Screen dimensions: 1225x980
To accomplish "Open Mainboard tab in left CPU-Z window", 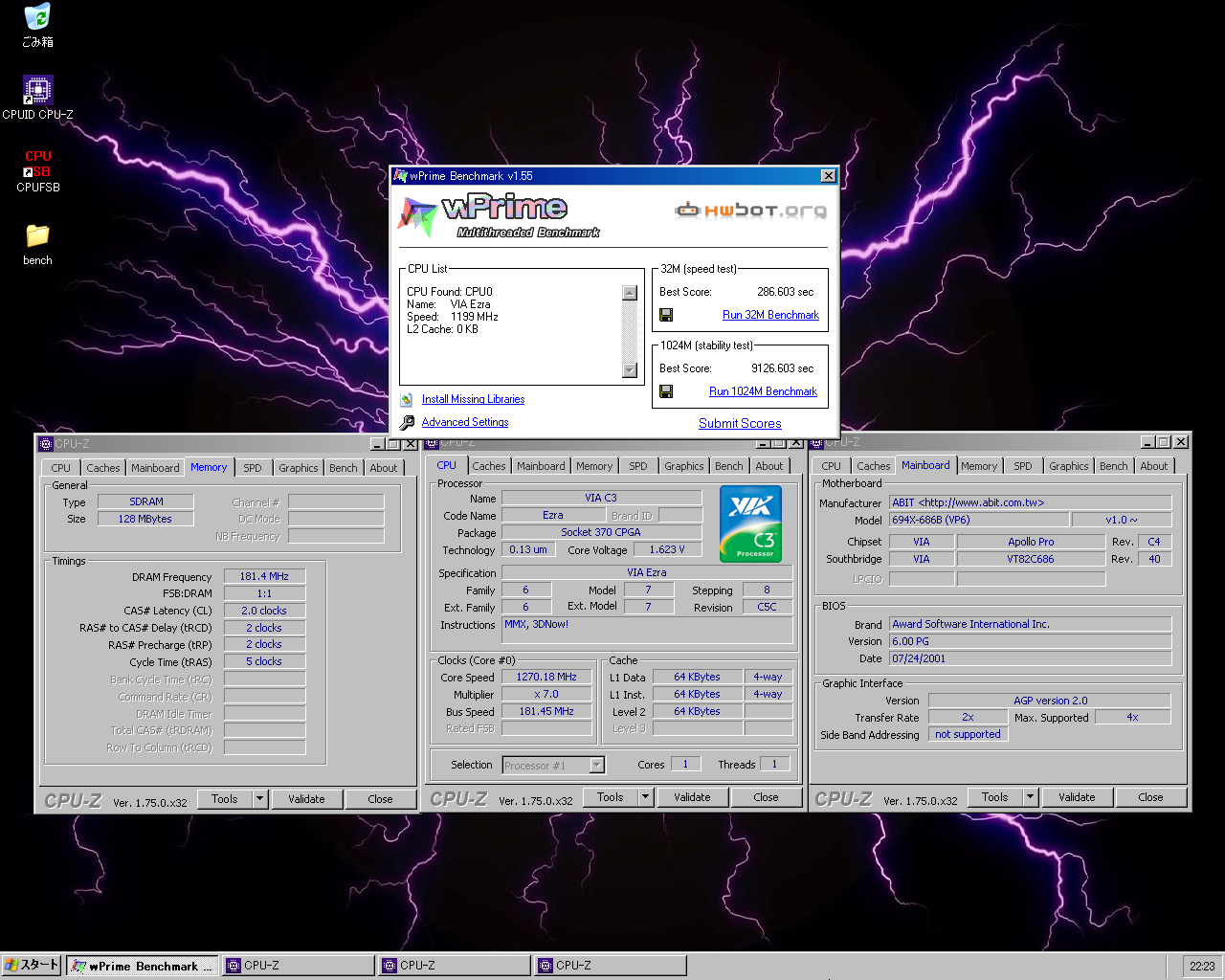I will click(x=155, y=468).
